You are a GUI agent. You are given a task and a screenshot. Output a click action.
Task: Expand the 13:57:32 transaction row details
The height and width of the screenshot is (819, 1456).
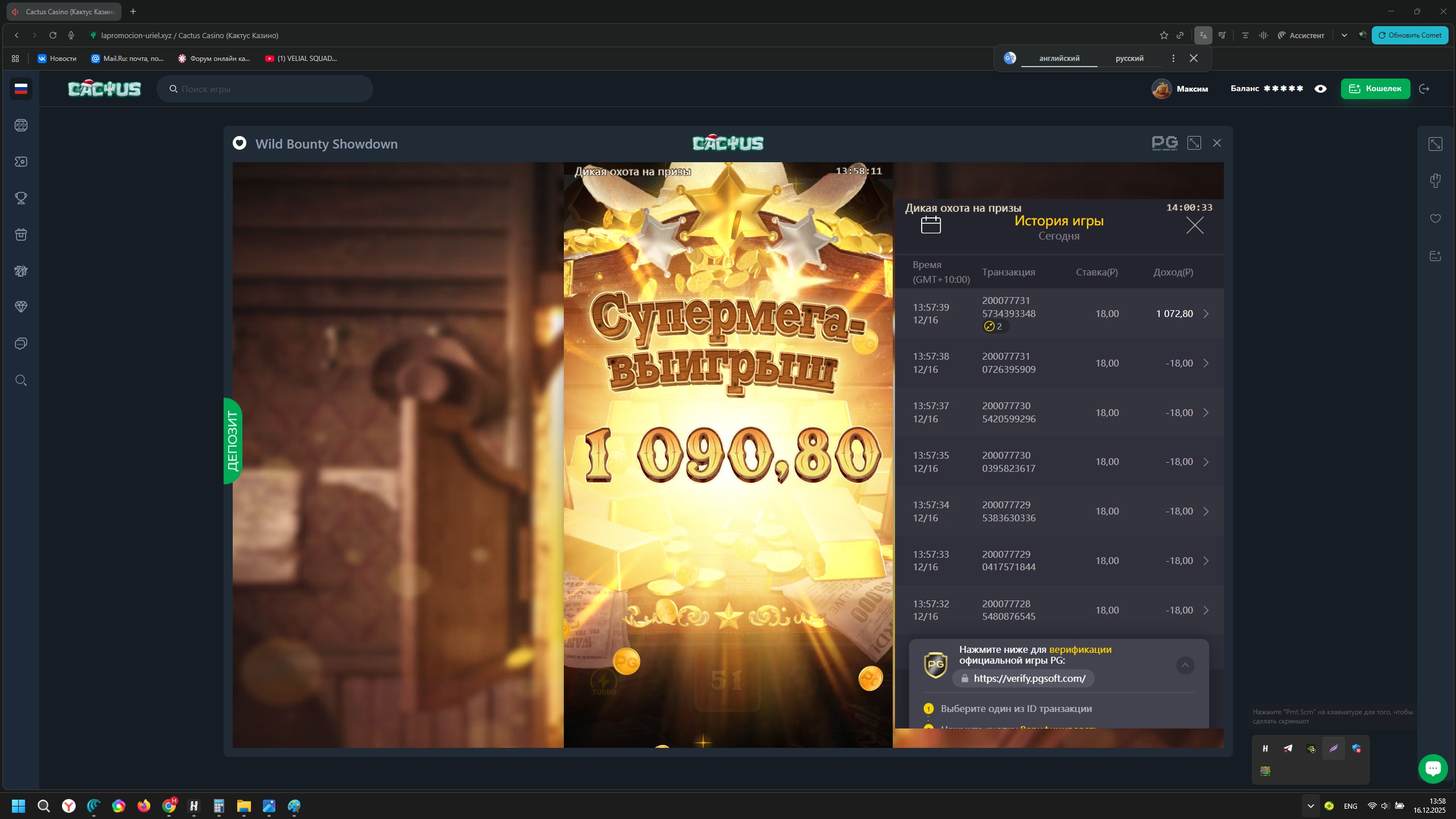pos(1206,610)
